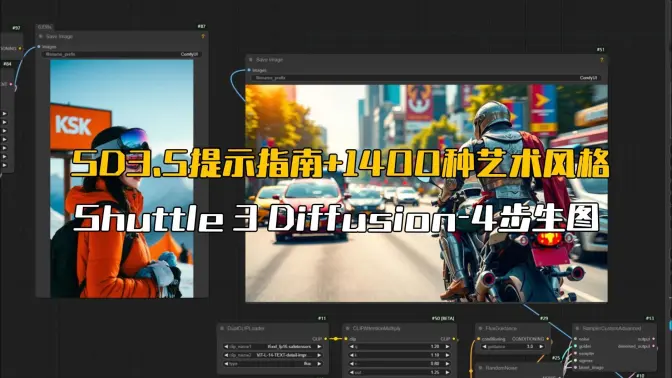Viewport: 672px width, 378px height.
Task: Click conditioning input port of FluxGuidance
Action: 478,339
